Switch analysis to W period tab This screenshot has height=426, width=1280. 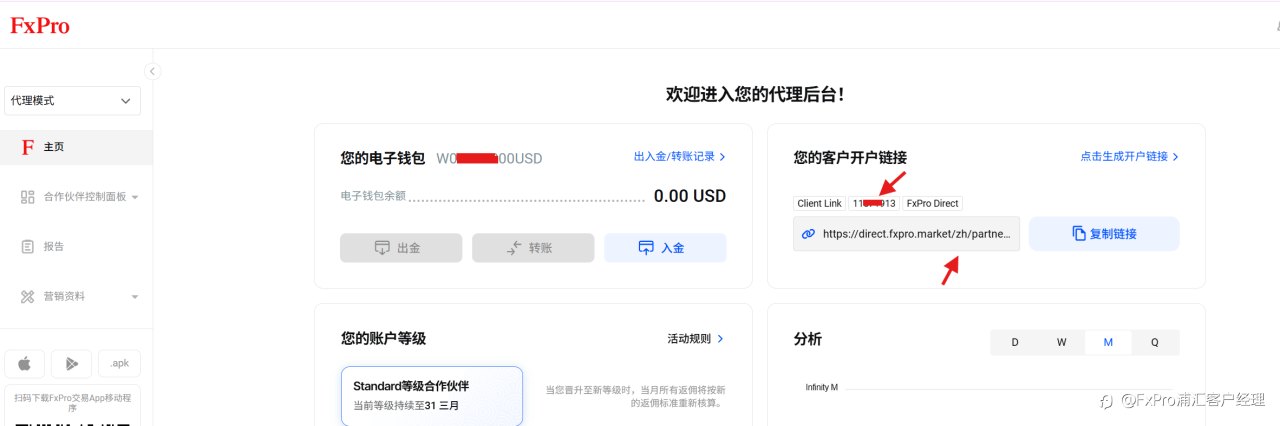pyautogui.click(x=1062, y=342)
